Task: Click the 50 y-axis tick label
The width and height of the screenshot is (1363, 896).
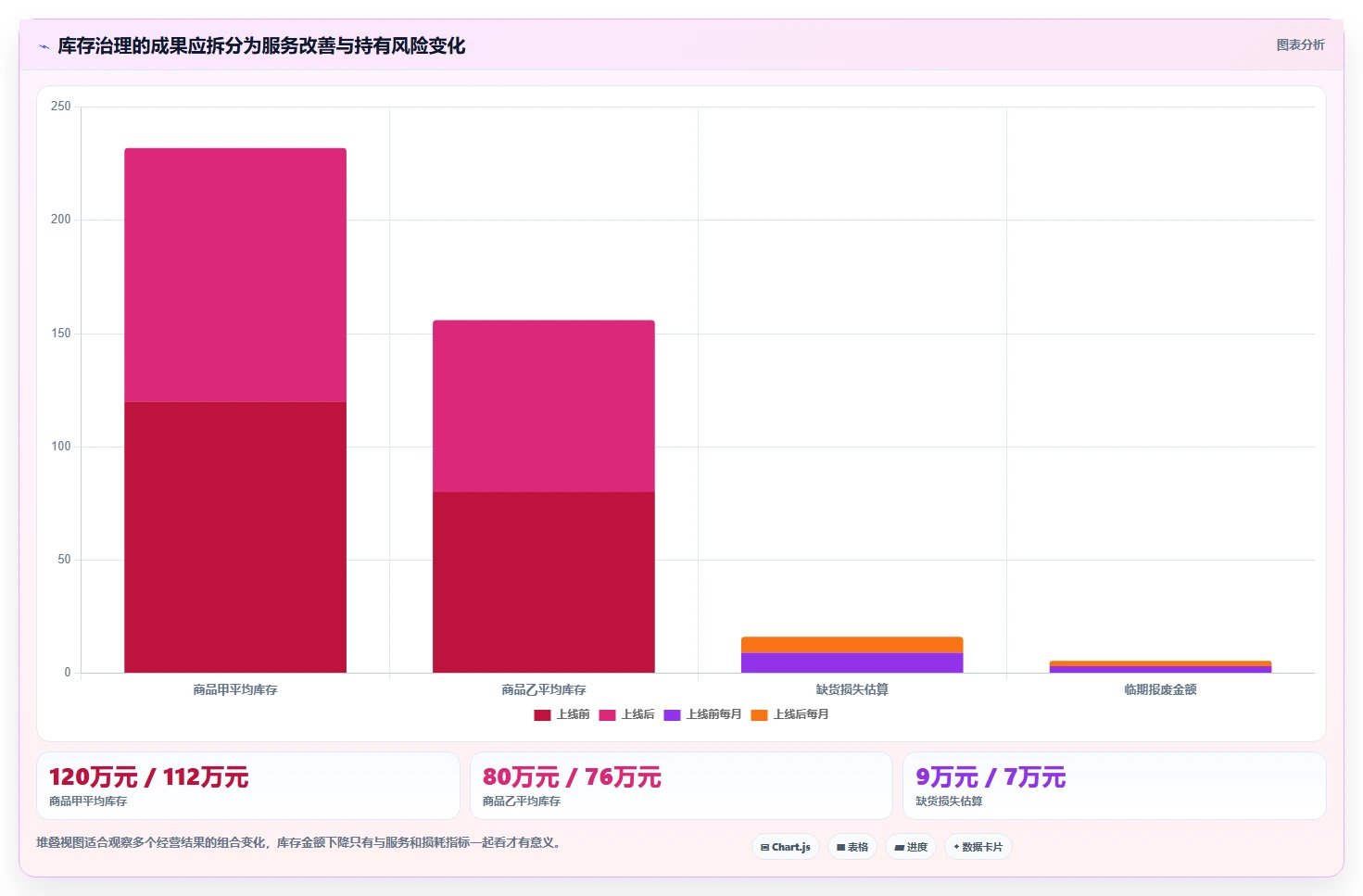Action: [64, 560]
